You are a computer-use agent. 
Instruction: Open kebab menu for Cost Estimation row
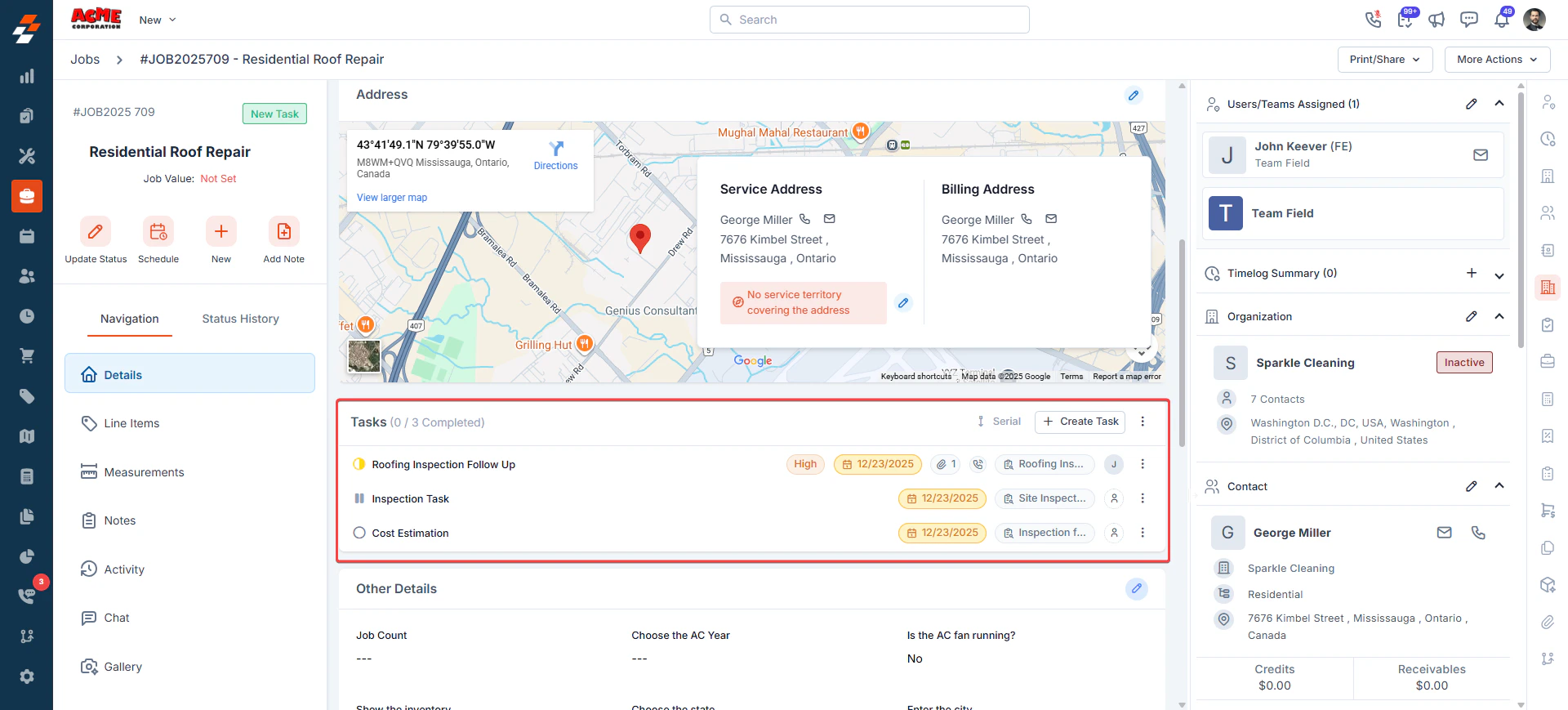(x=1143, y=533)
